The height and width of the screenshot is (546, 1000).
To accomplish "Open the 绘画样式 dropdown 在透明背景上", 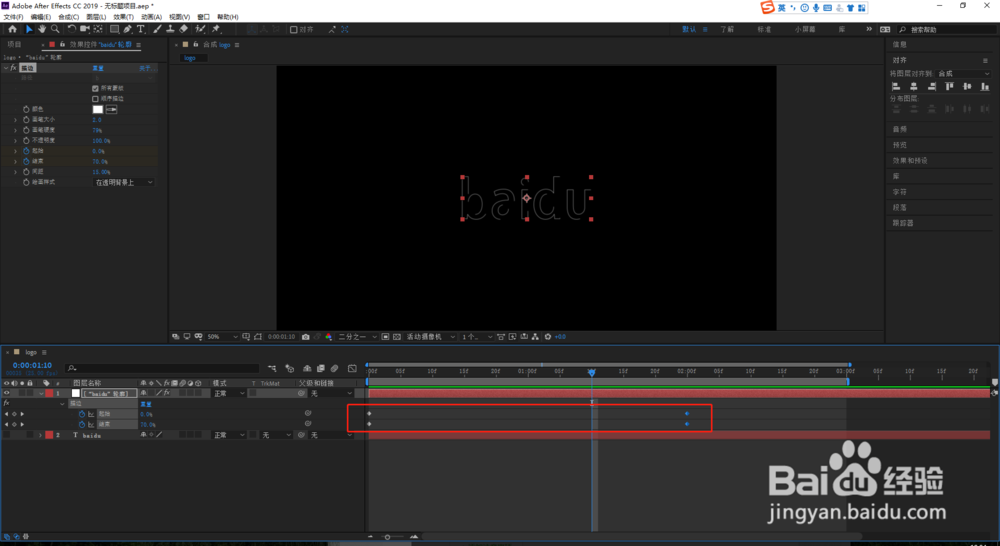I will [124, 182].
